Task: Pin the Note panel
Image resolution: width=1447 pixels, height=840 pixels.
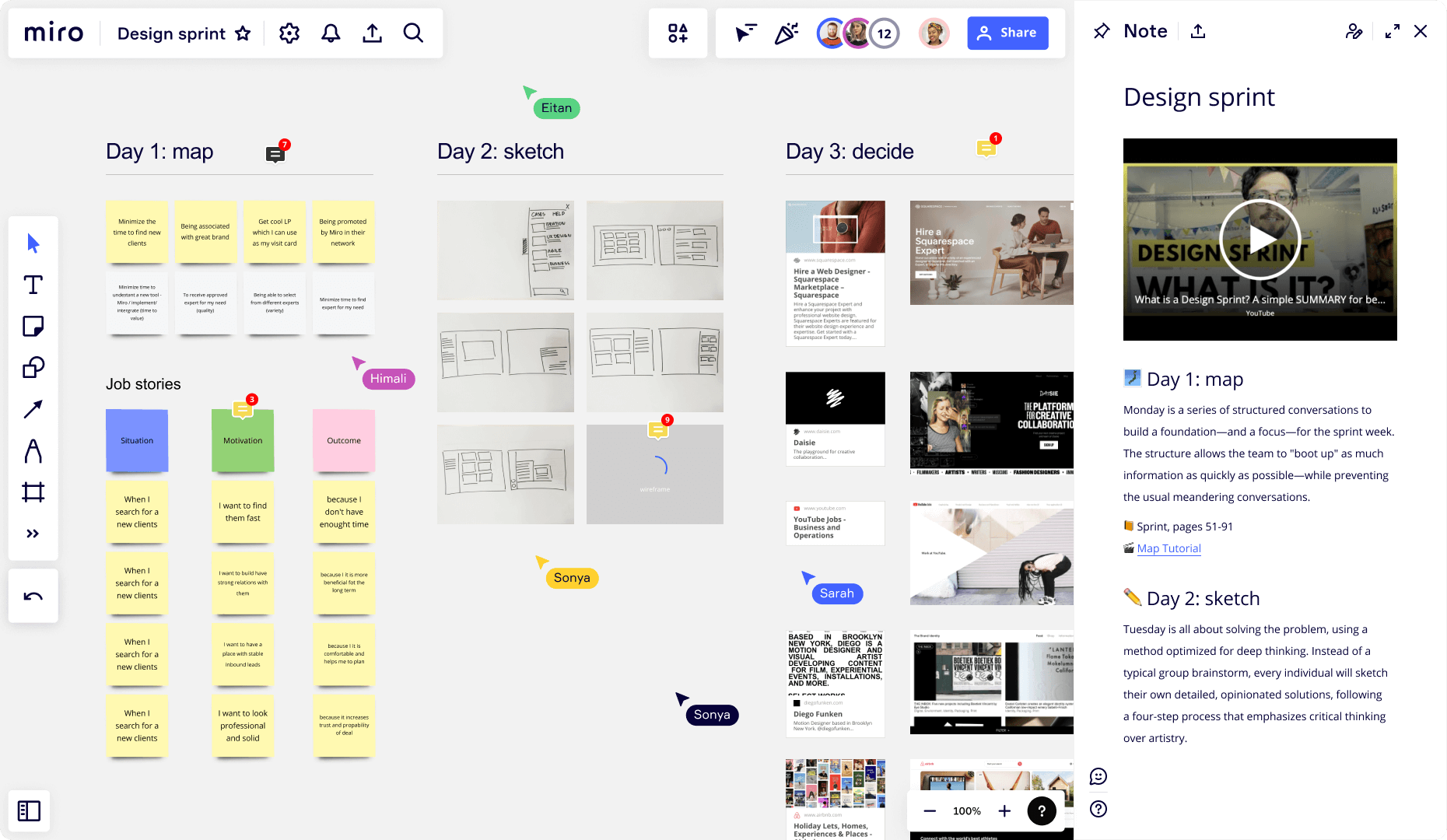Action: [1102, 31]
